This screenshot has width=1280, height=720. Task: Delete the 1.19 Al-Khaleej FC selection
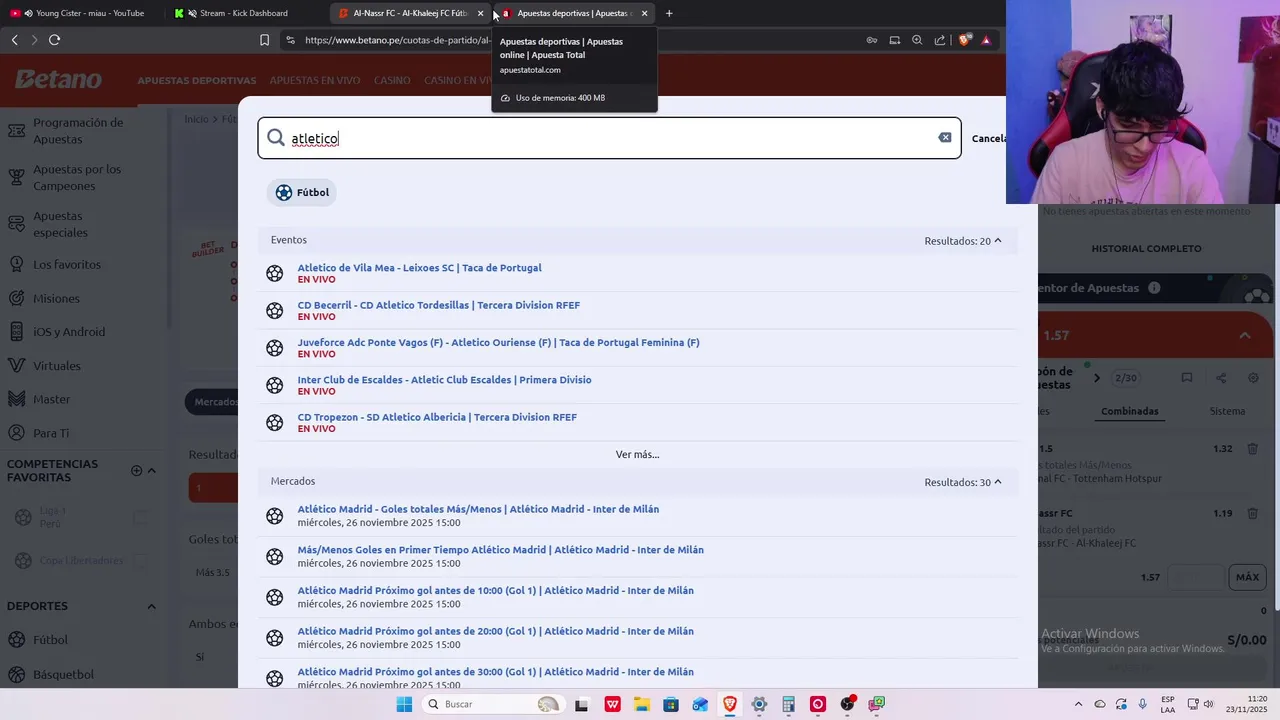1252,513
